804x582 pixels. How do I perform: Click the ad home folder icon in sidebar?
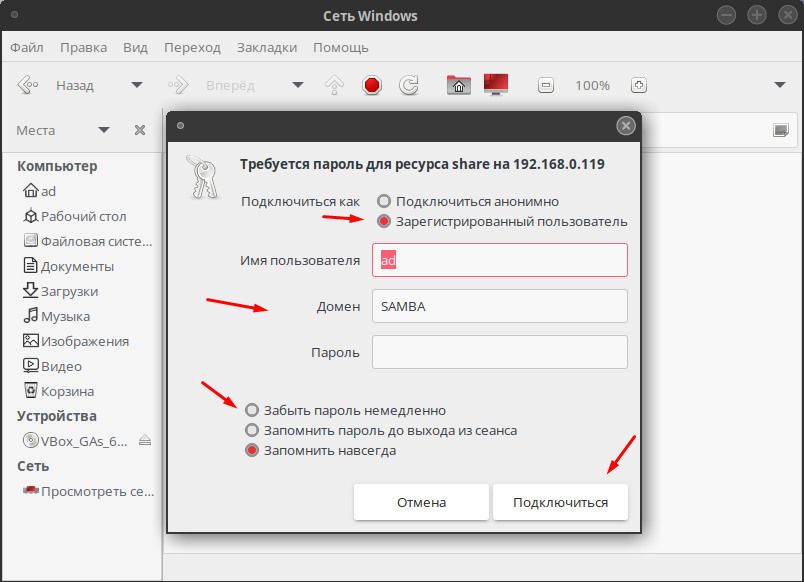(x=31, y=190)
